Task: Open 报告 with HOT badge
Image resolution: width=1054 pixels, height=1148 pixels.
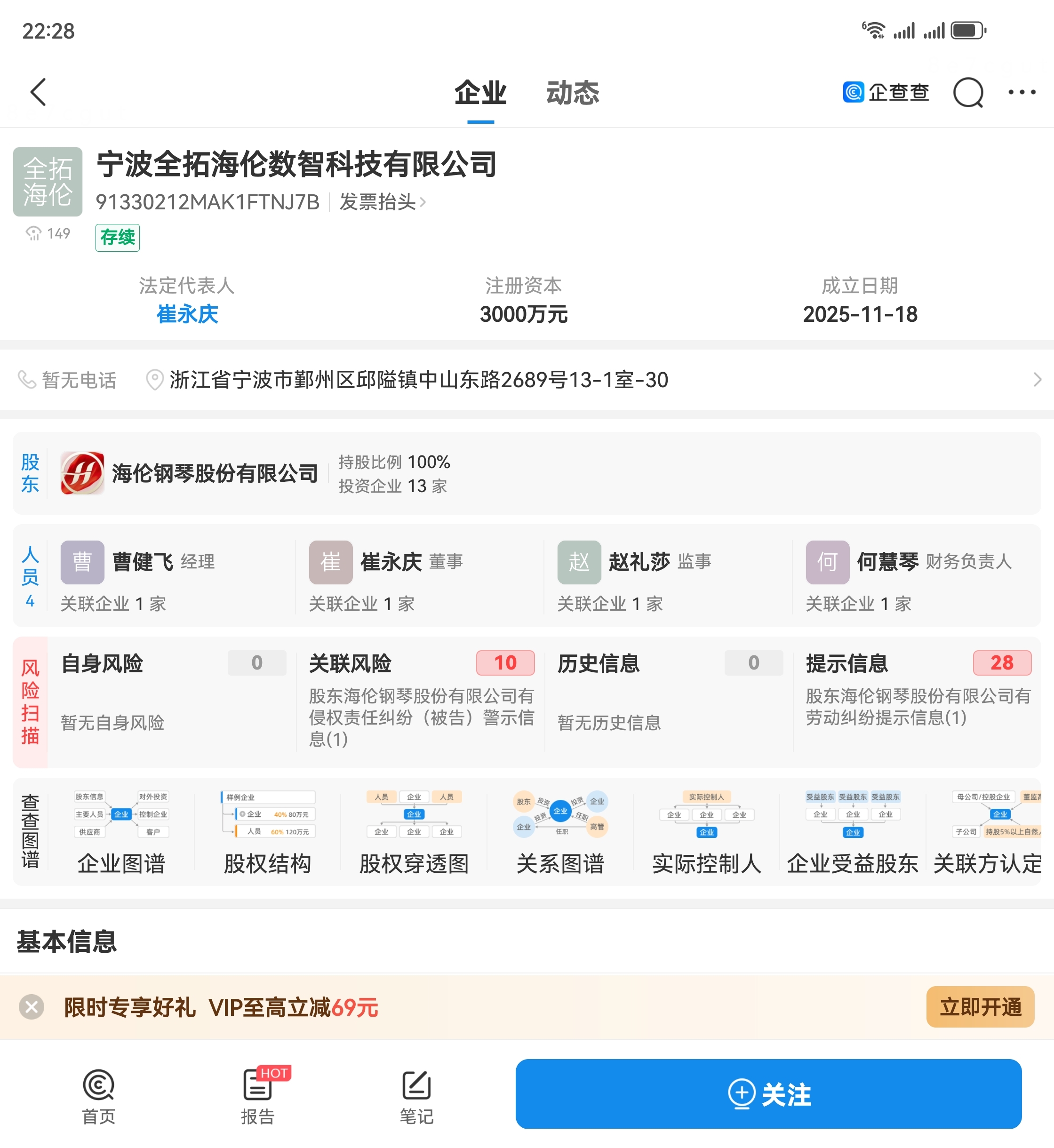Action: pyautogui.click(x=258, y=1095)
